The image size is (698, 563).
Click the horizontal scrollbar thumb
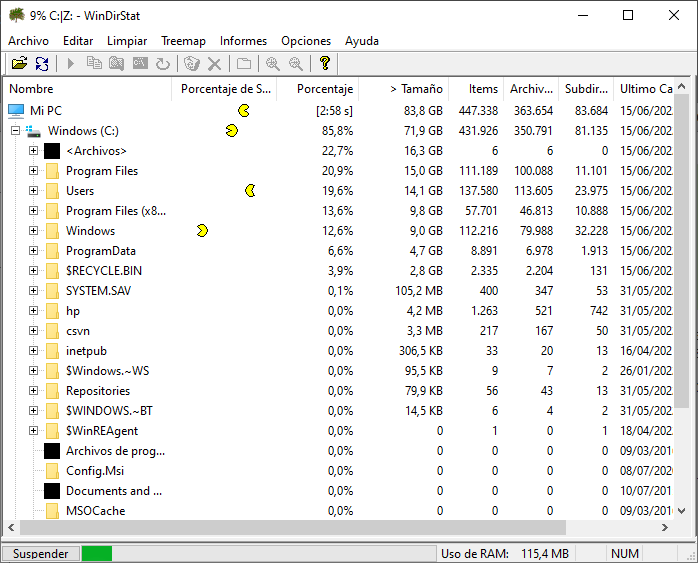click(293, 527)
